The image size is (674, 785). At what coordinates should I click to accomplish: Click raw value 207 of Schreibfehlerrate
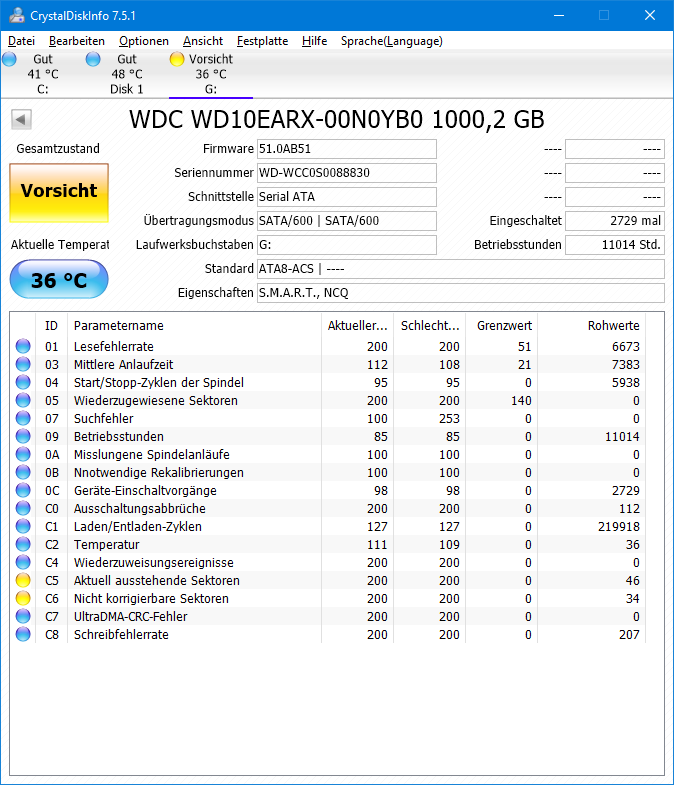(629, 635)
